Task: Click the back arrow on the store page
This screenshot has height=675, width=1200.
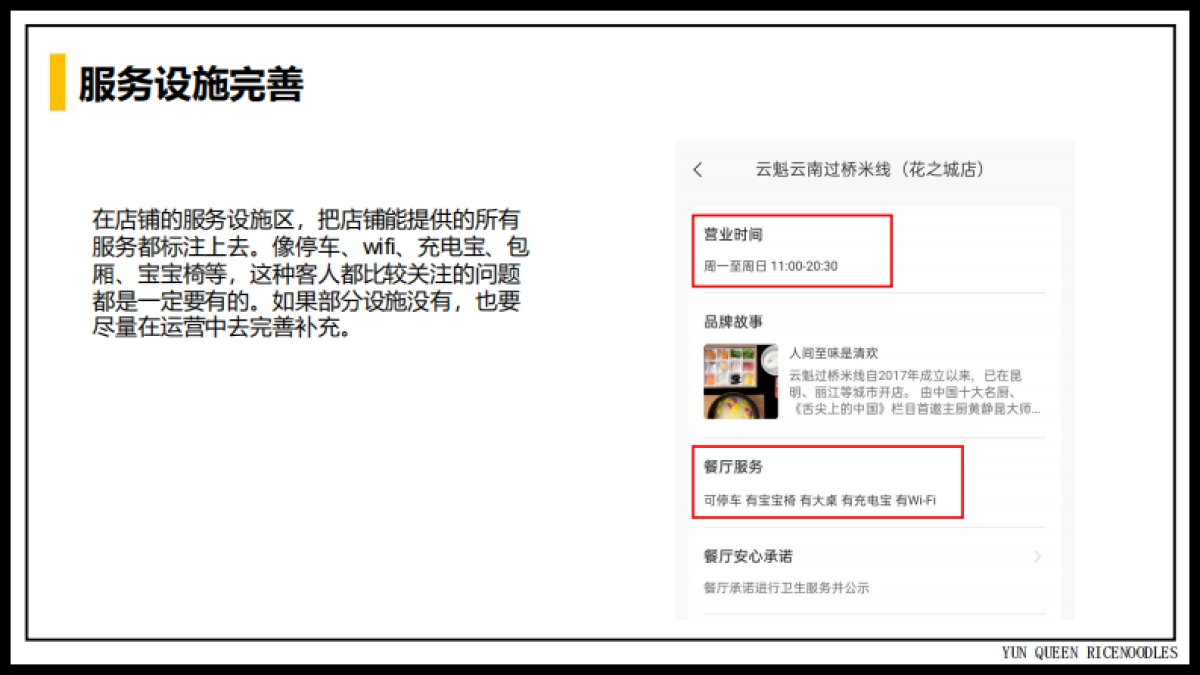Action: point(697,170)
